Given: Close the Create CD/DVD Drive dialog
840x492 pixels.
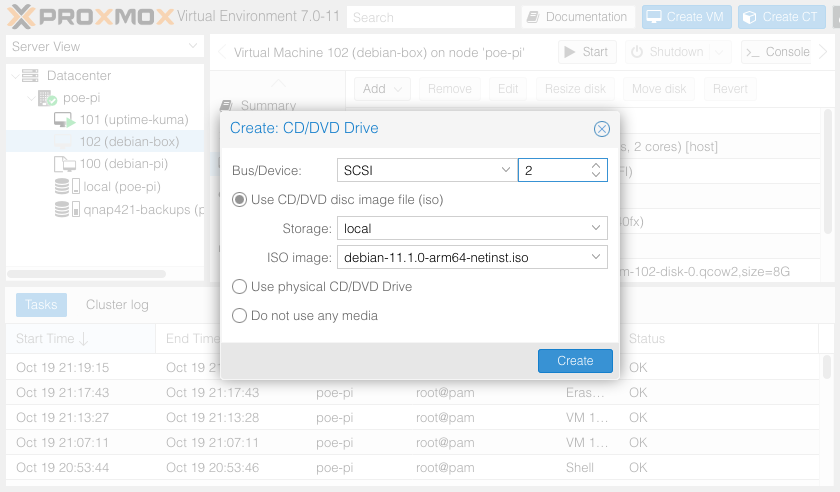Looking at the screenshot, I should 601,129.
